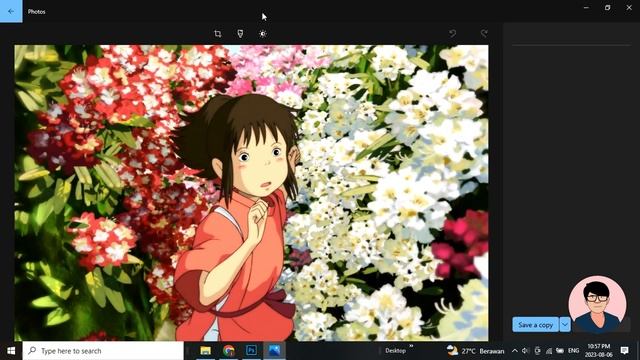The image size is (640, 360).
Task: Click the Undo arrow
Action: [x=452, y=33]
